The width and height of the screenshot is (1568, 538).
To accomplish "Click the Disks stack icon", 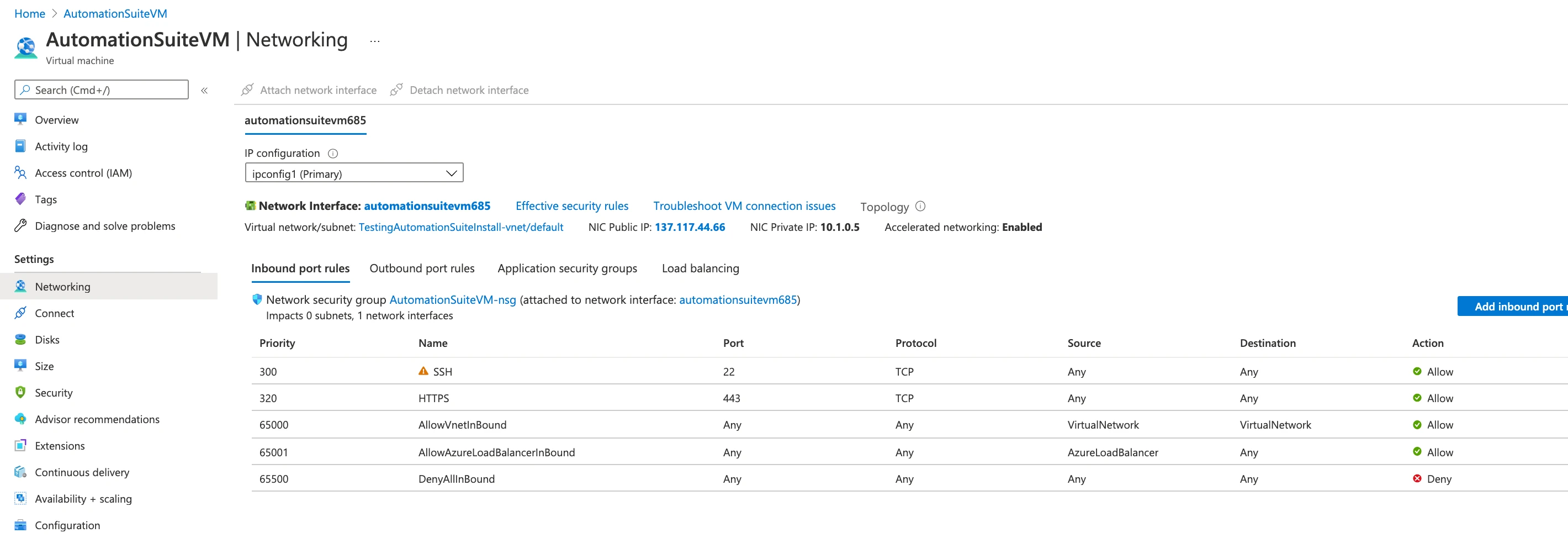I will [x=20, y=339].
